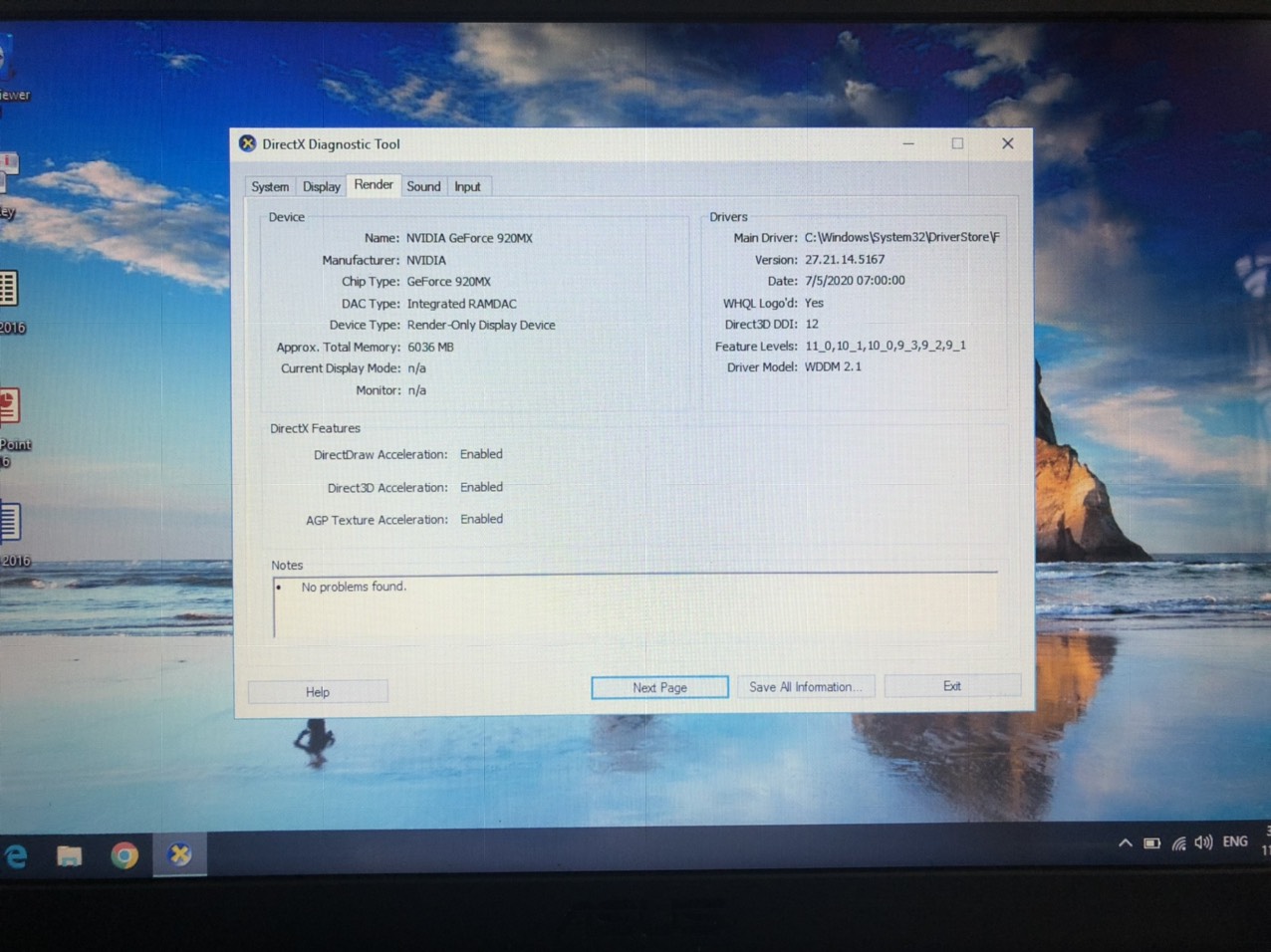1271x952 pixels.
Task: Select the Excel 2016 desktop icon
Action: point(10,289)
